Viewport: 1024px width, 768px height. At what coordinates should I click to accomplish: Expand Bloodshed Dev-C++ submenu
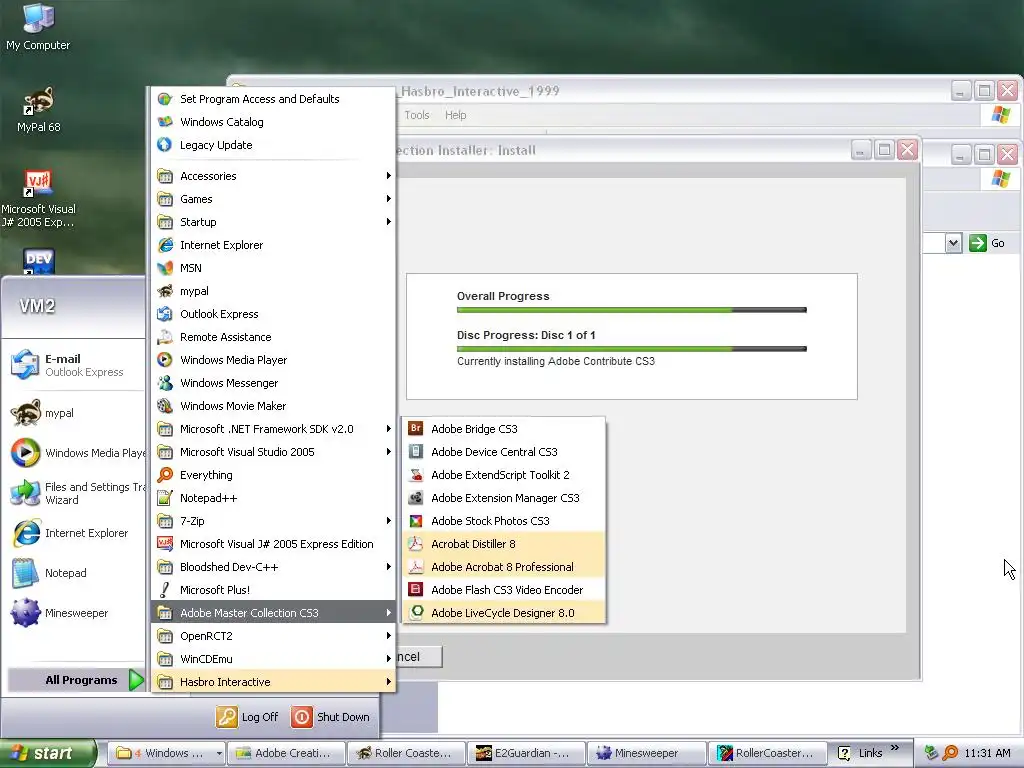[274, 567]
